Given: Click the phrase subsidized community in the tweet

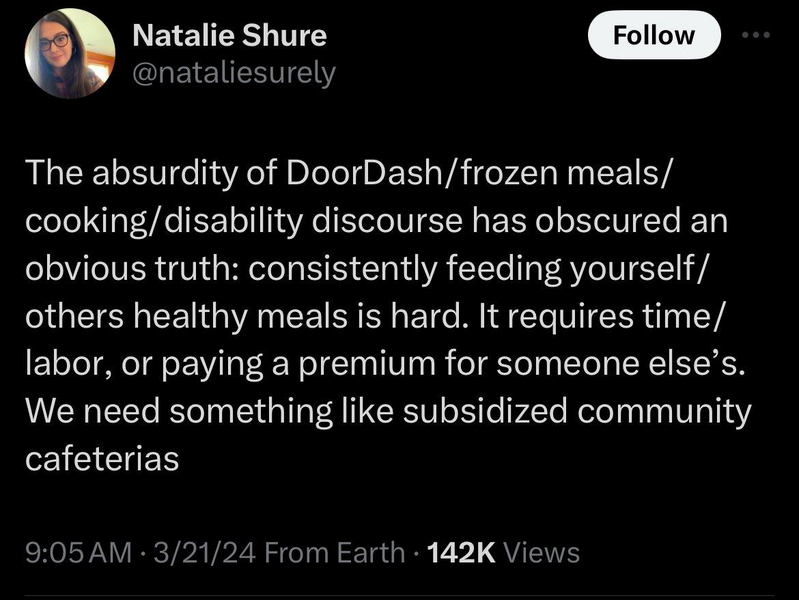Looking at the screenshot, I should [x=577, y=411].
